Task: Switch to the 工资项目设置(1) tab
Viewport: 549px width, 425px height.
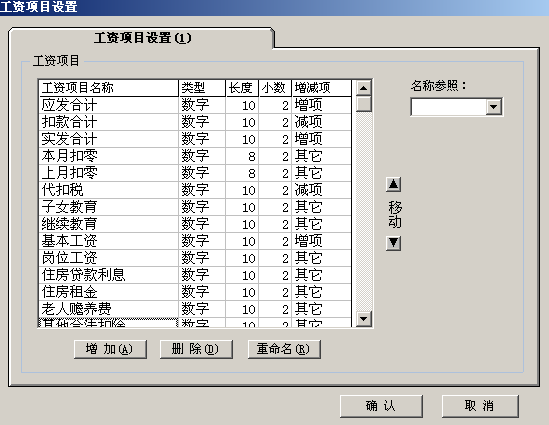Action: (x=142, y=38)
